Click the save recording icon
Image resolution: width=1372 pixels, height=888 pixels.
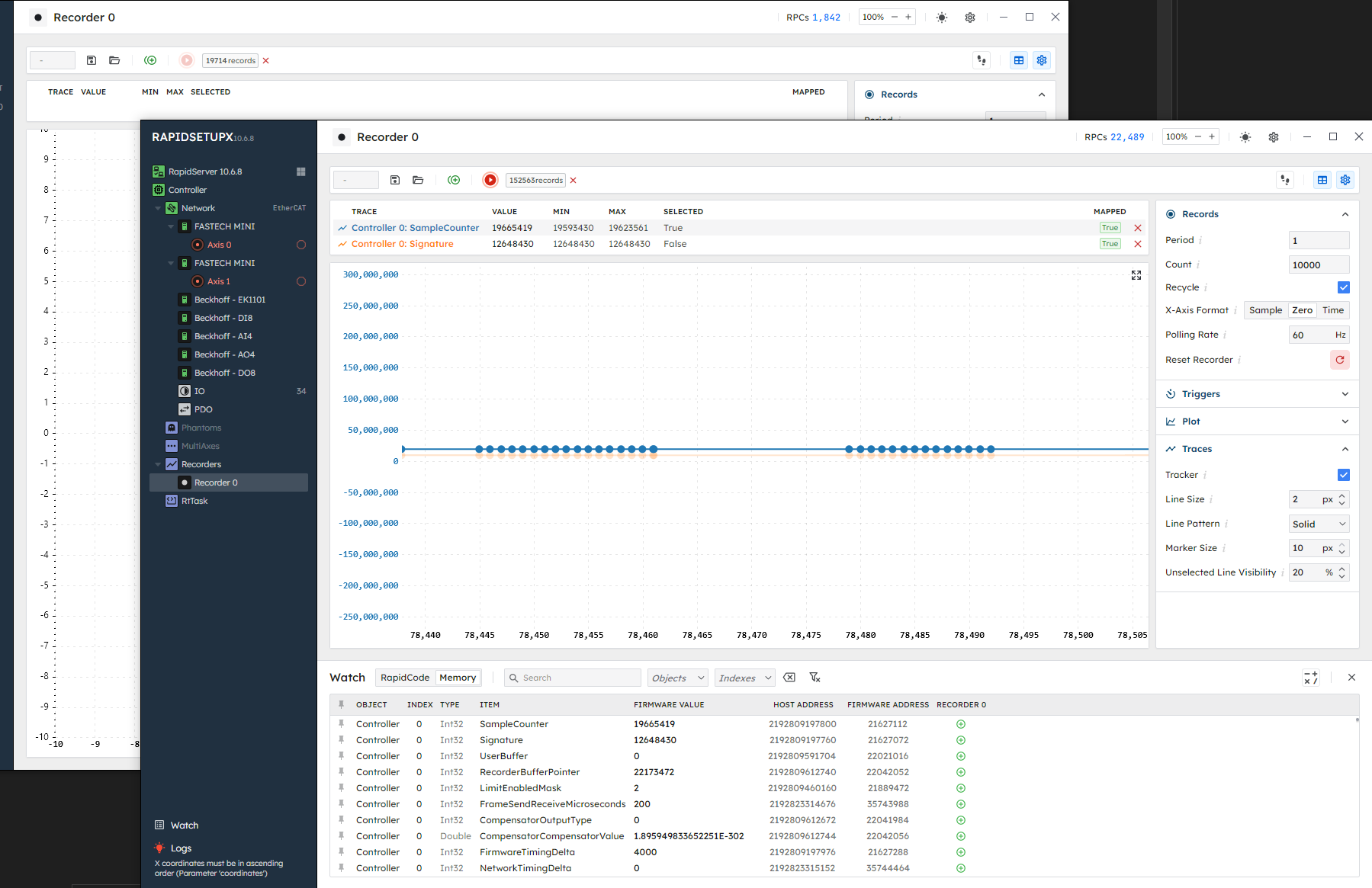pos(395,180)
